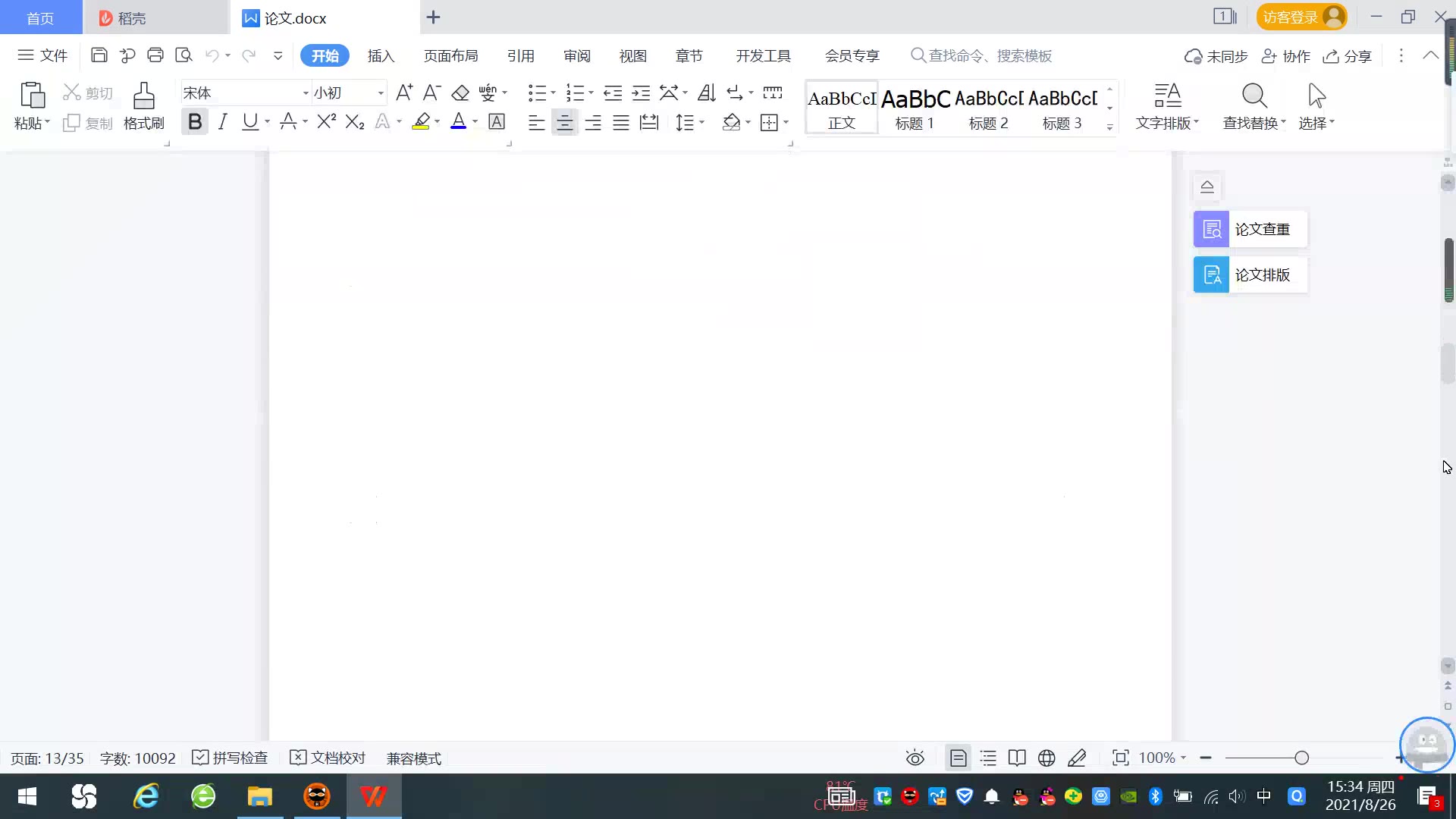Viewport: 1456px width, 819px height.
Task: Click the Character Border icon
Action: click(497, 121)
